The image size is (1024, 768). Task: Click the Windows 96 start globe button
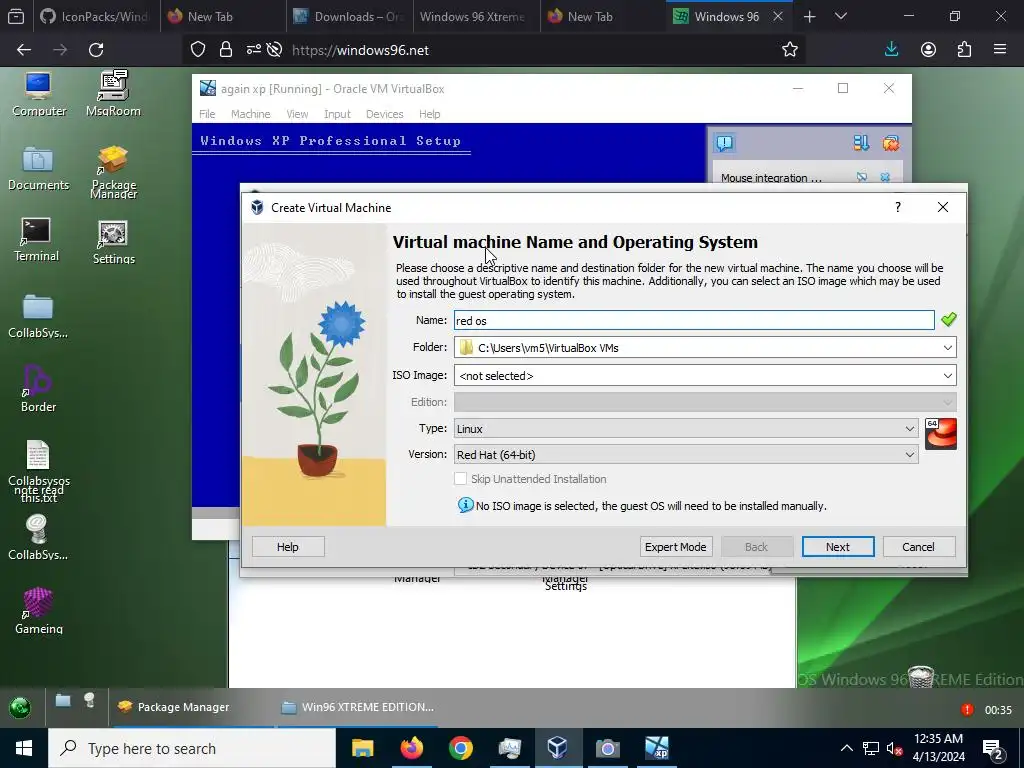coord(20,707)
